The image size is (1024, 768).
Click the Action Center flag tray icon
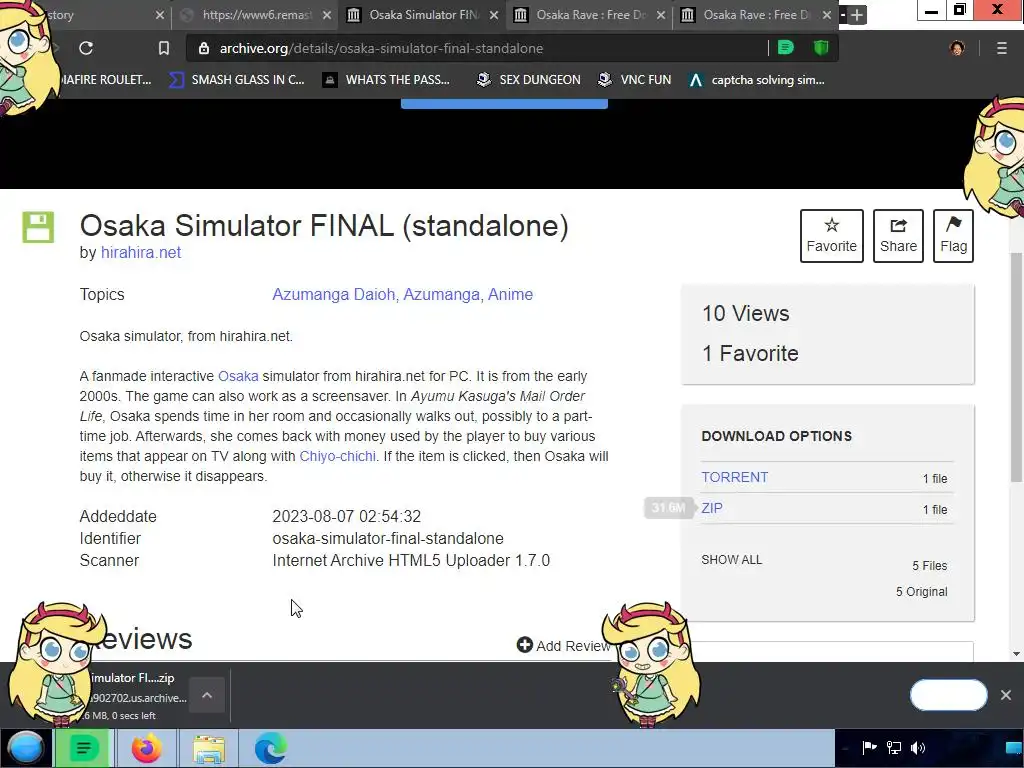click(869, 748)
